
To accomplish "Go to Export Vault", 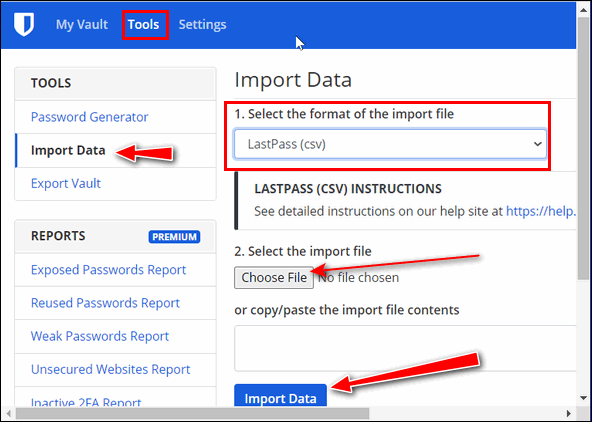I will pyautogui.click(x=66, y=183).
